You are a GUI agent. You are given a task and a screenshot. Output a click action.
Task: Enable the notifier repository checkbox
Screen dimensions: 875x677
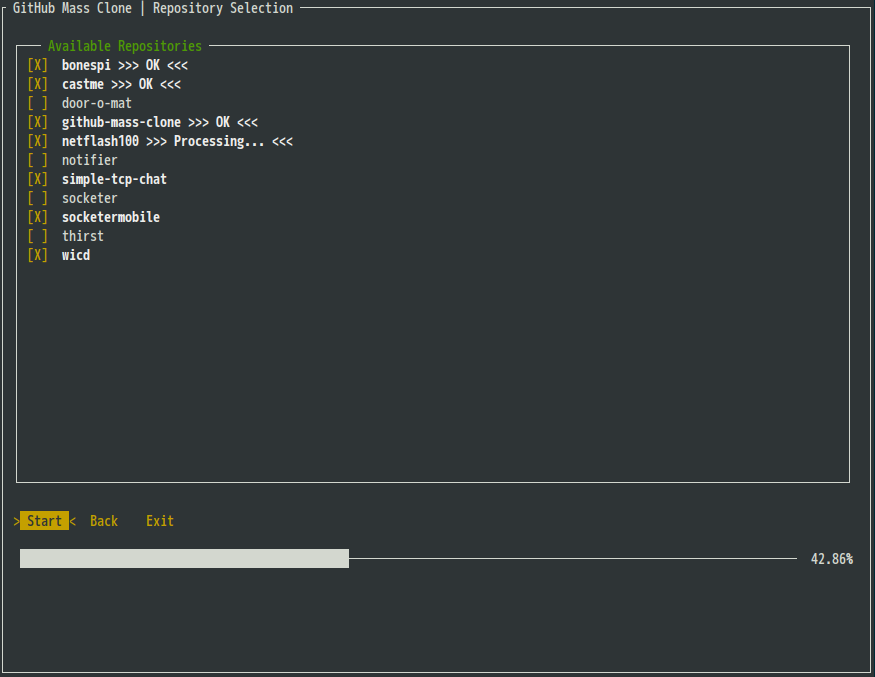pos(38,160)
